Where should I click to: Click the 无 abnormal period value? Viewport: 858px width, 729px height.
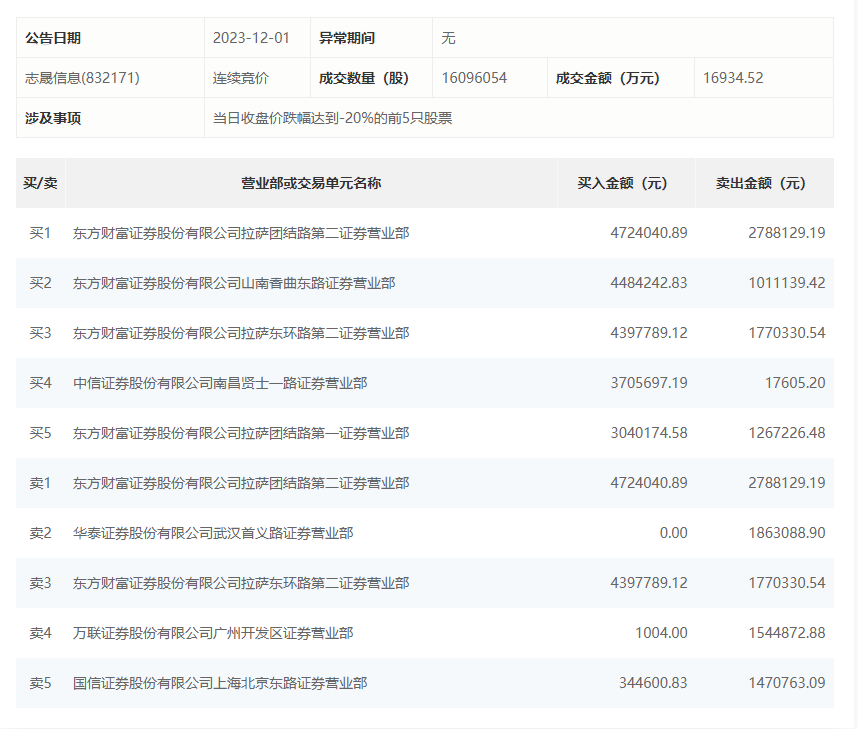(448, 38)
